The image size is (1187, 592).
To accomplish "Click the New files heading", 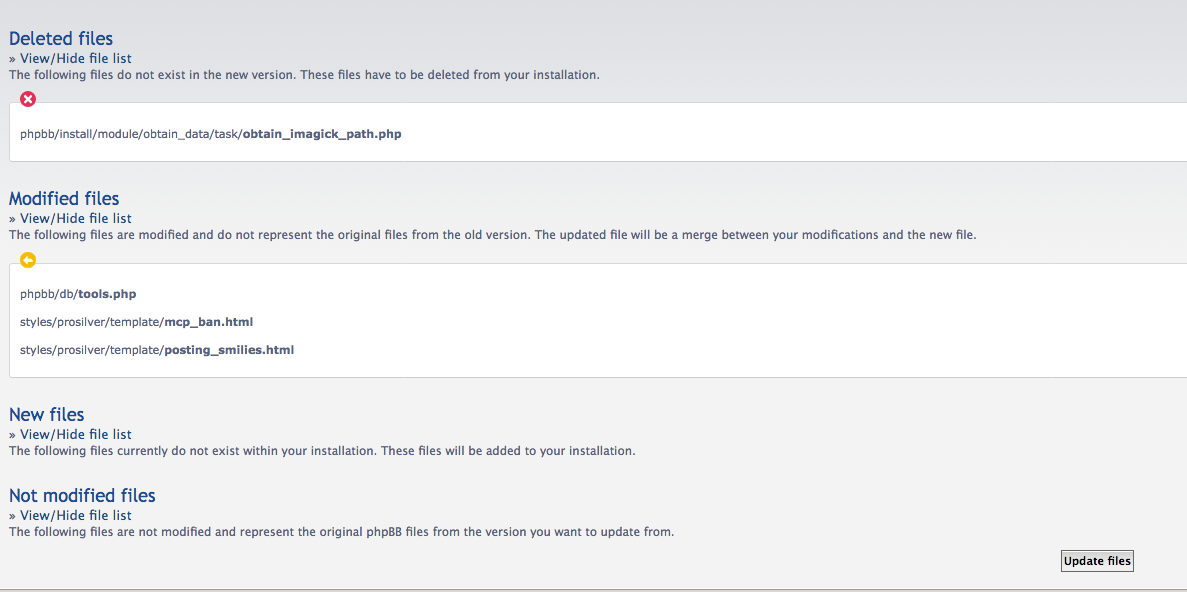I will pyautogui.click(x=47, y=414).
